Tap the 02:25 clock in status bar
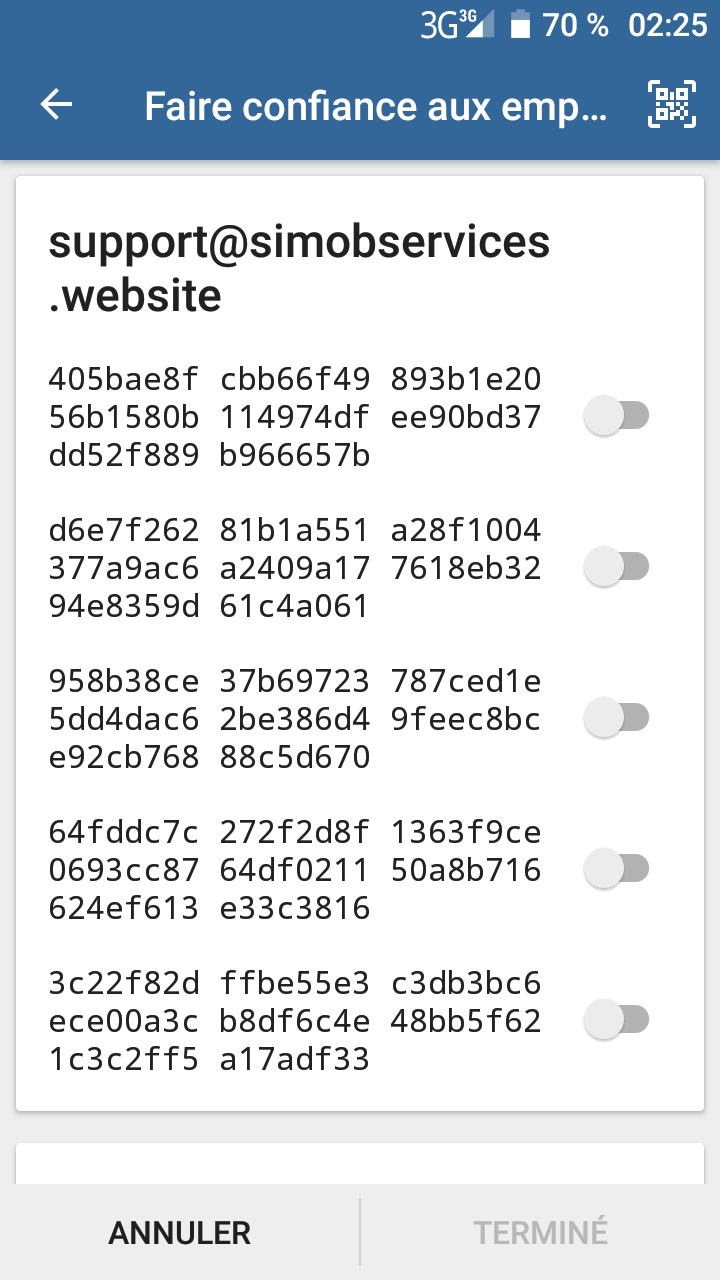The image size is (720, 1280). point(667,25)
